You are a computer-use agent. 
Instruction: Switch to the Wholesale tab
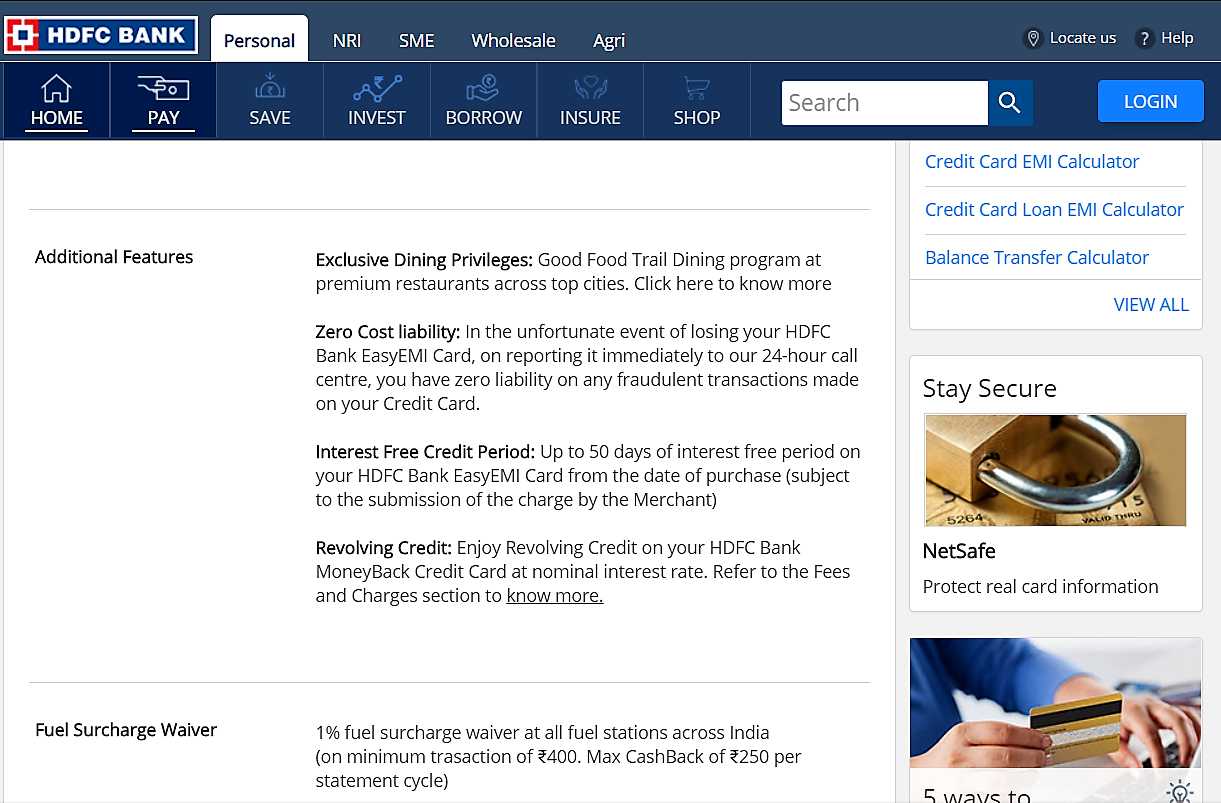pyautogui.click(x=514, y=40)
